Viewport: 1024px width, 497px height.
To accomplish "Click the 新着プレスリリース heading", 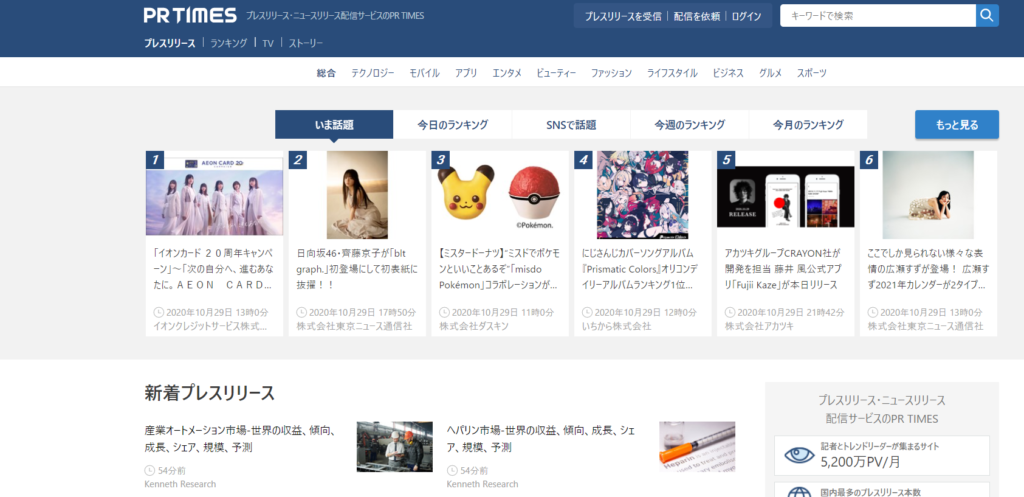I will pyautogui.click(x=210, y=393).
